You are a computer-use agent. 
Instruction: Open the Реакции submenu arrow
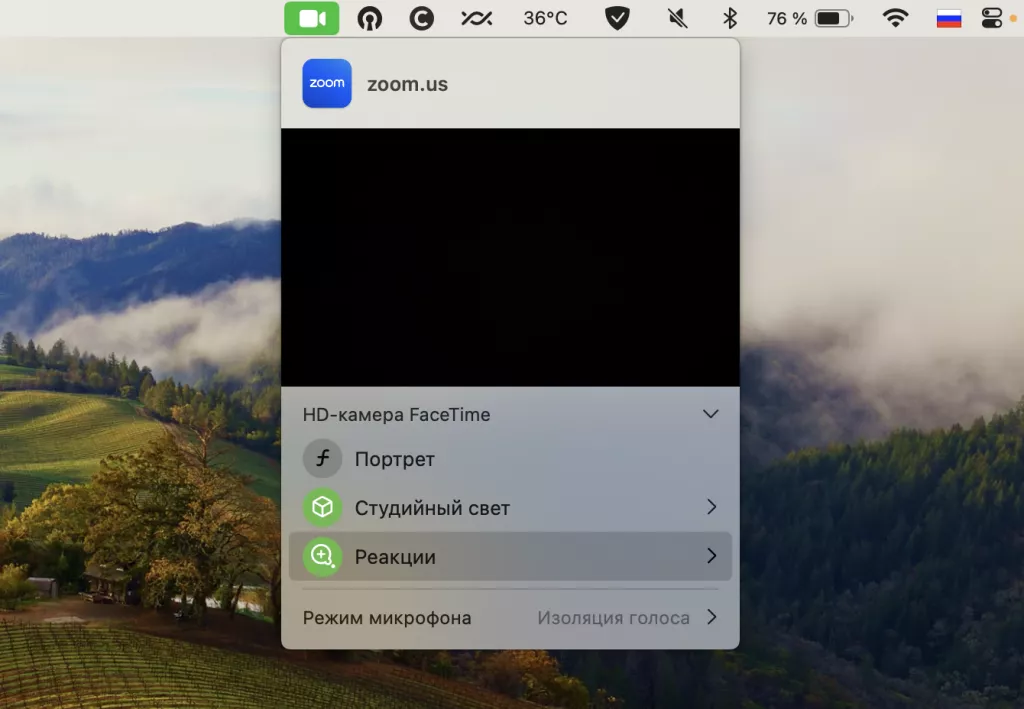(711, 557)
